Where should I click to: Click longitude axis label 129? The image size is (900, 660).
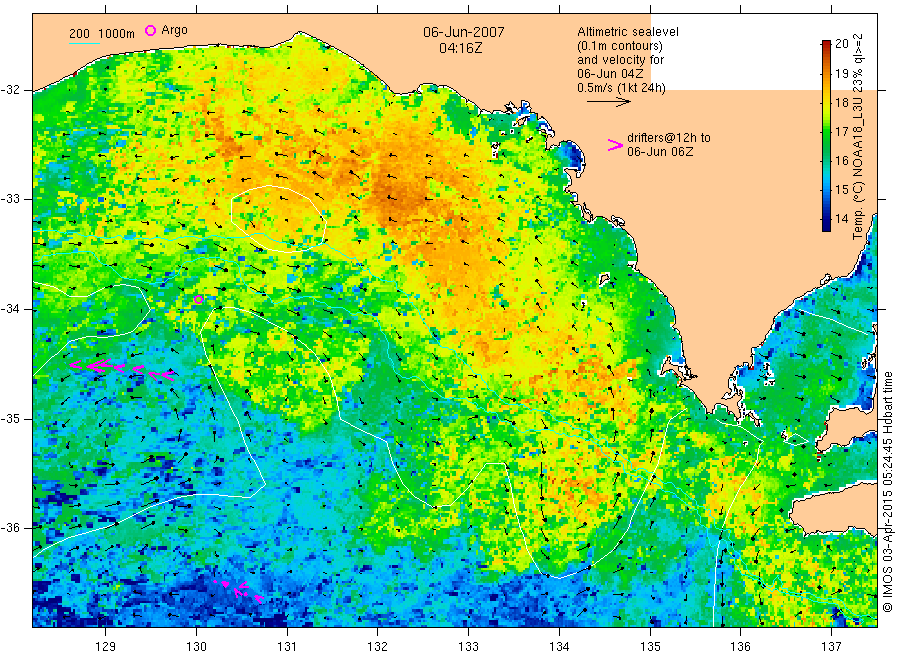coord(106,647)
